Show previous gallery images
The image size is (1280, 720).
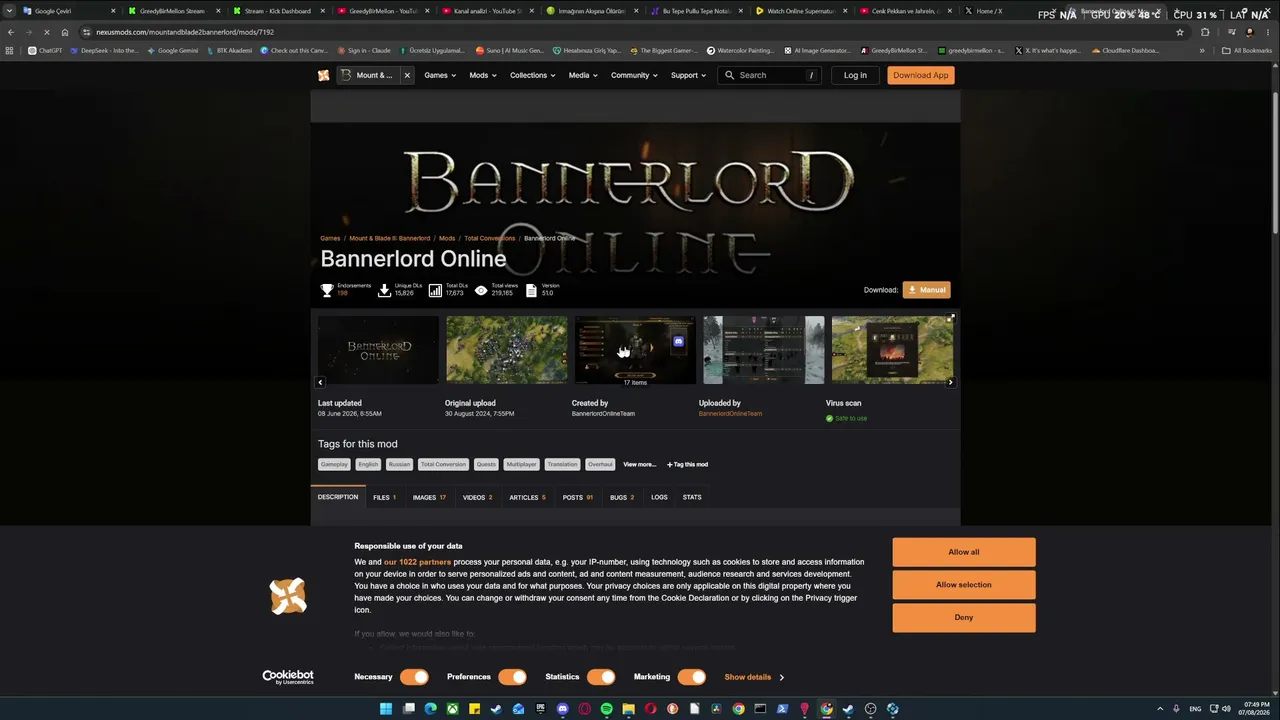tap(320, 382)
